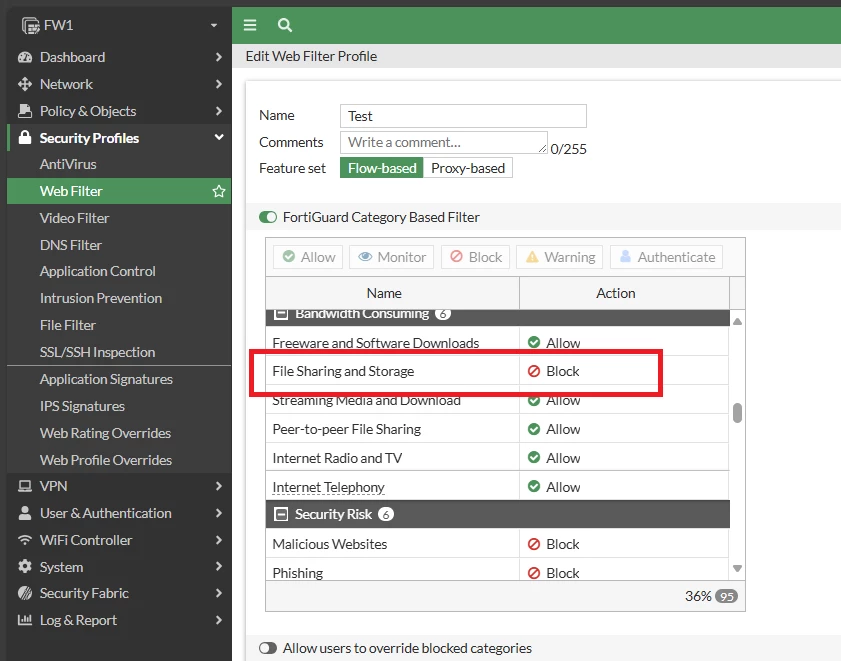Open DNS Filter page
The height and width of the screenshot is (661, 841).
tap(71, 245)
